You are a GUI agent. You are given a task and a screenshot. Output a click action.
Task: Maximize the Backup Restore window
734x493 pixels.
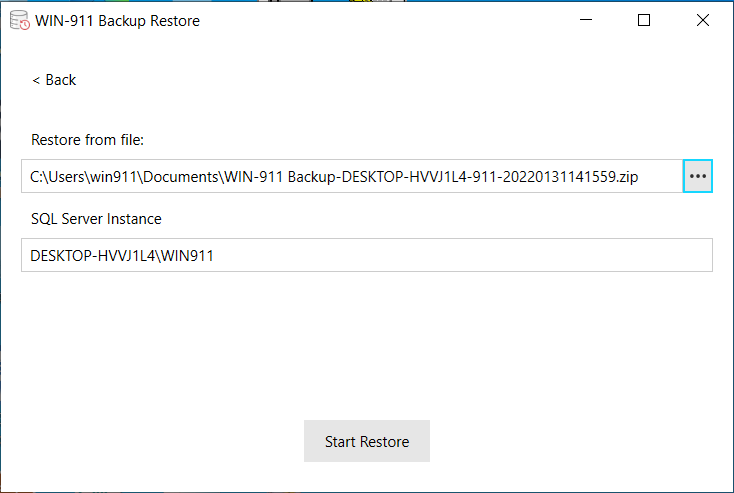click(x=644, y=20)
